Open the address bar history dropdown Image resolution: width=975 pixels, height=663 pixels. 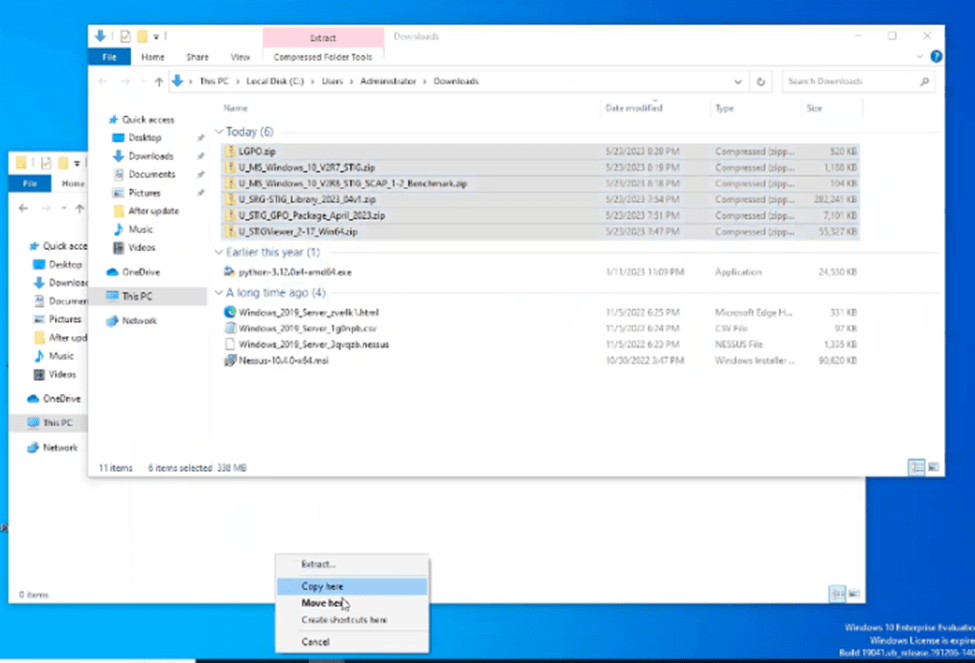point(738,81)
